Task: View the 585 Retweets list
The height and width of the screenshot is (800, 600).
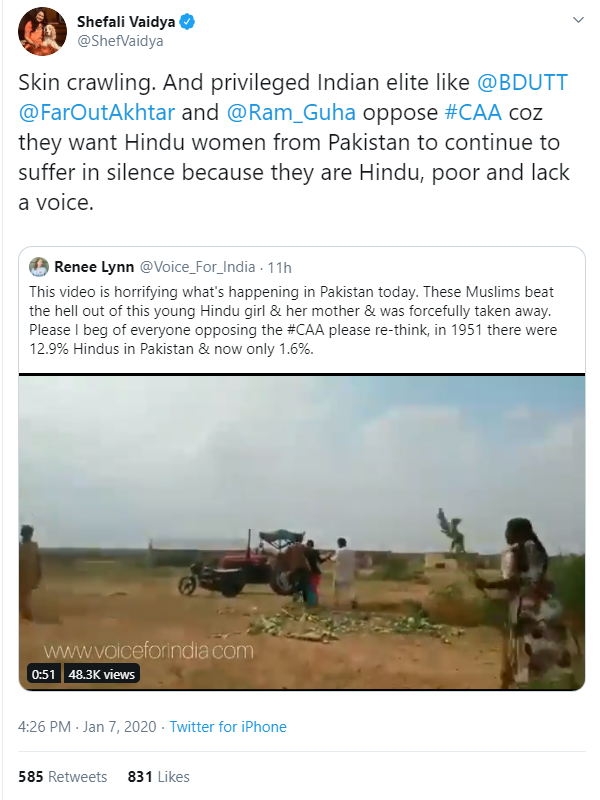Action: click(63, 777)
